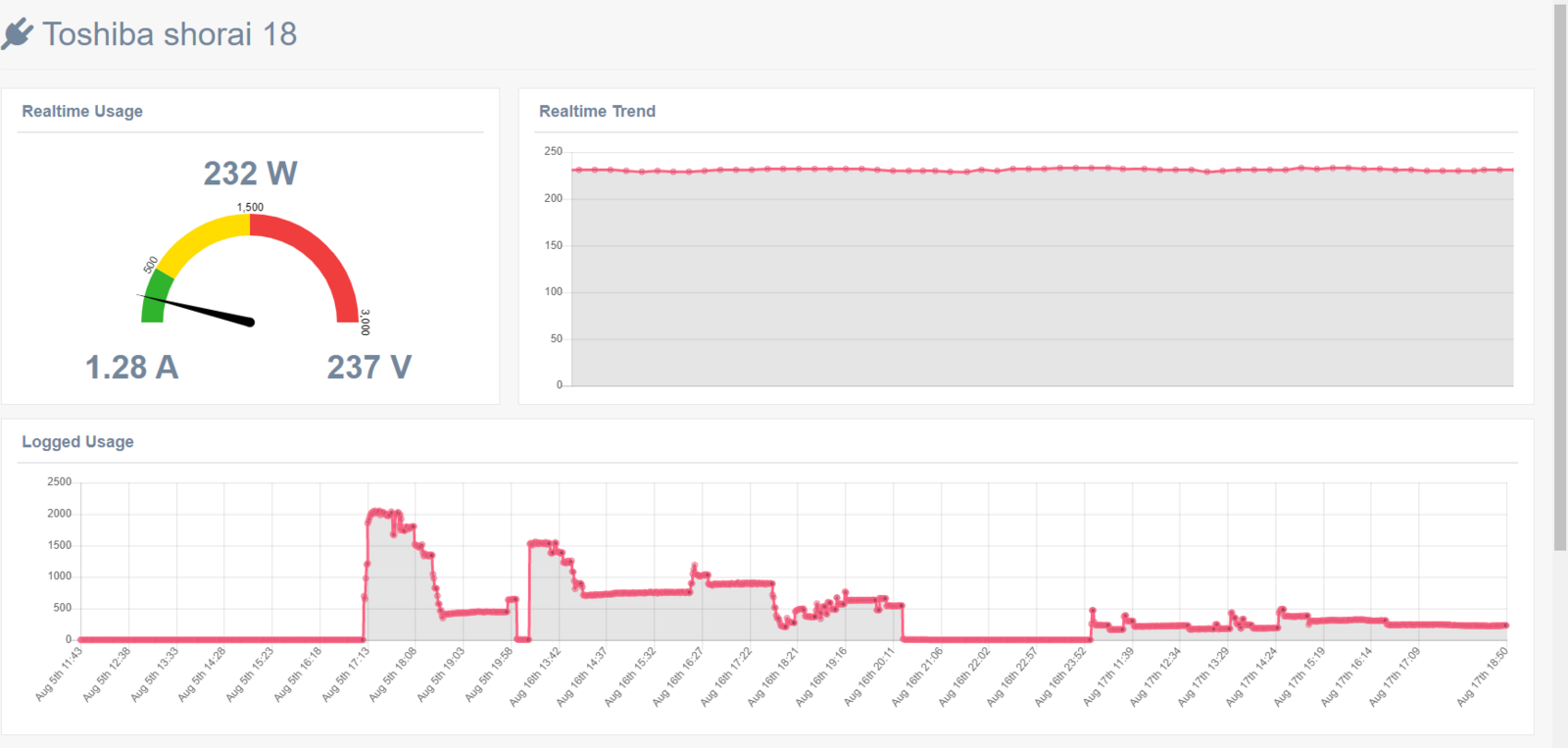This screenshot has height=748, width=1568.
Task: Click the Aug 17th 14:24 time label
Action: [x=1251, y=676]
